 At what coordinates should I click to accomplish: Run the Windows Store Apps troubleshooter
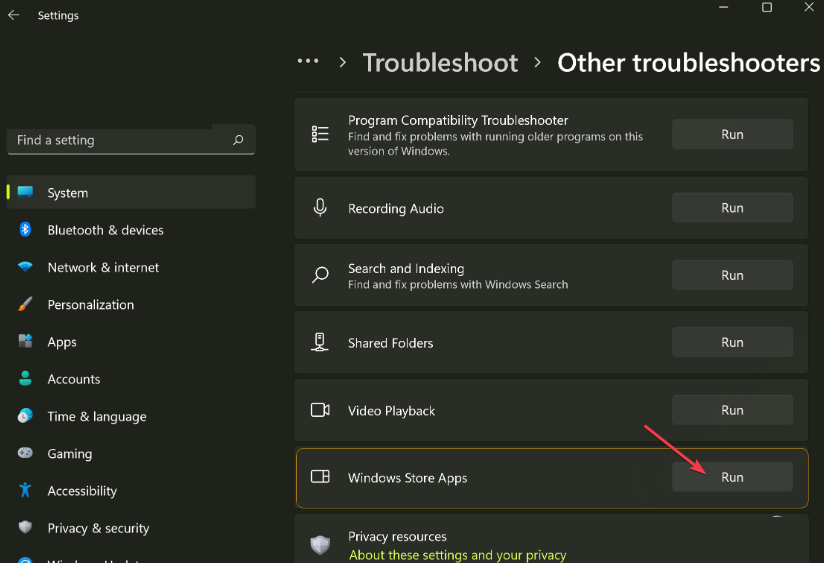pyautogui.click(x=732, y=477)
